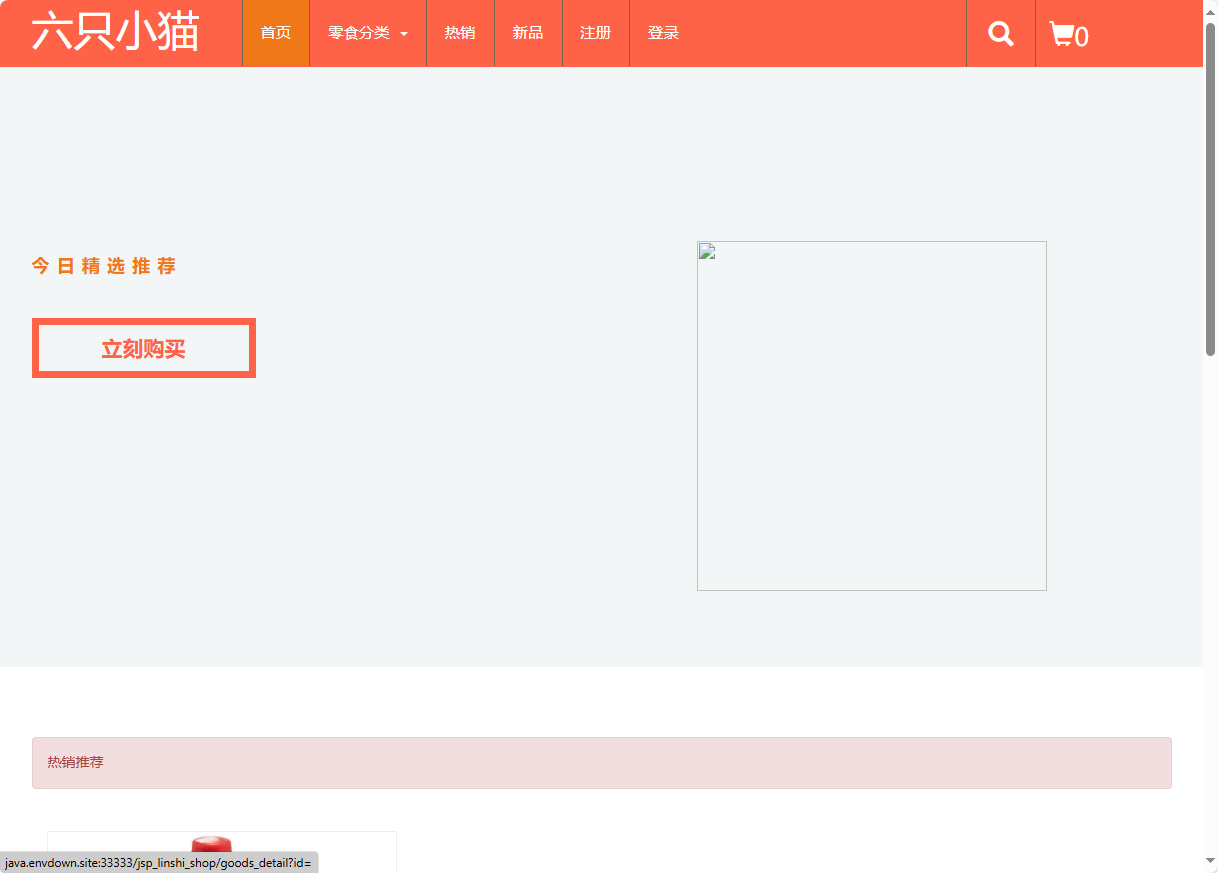The image size is (1218, 873).
Task: Go to the 首页 menu item
Action: tap(276, 33)
